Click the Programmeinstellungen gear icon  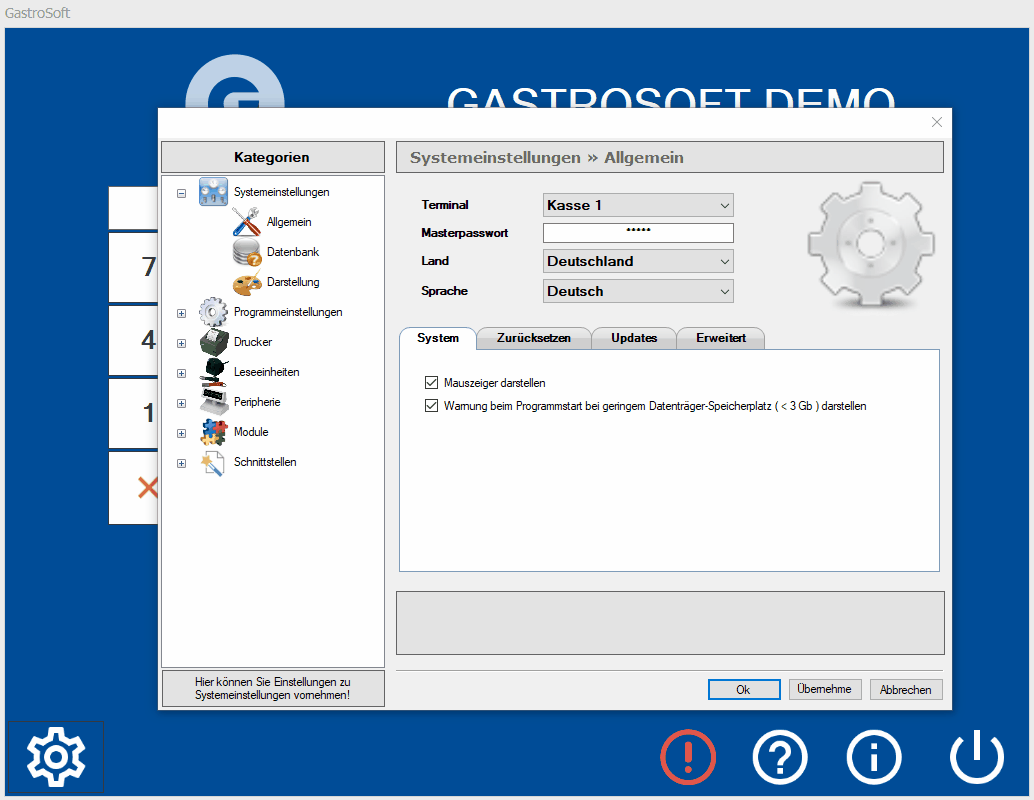point(214,312)
